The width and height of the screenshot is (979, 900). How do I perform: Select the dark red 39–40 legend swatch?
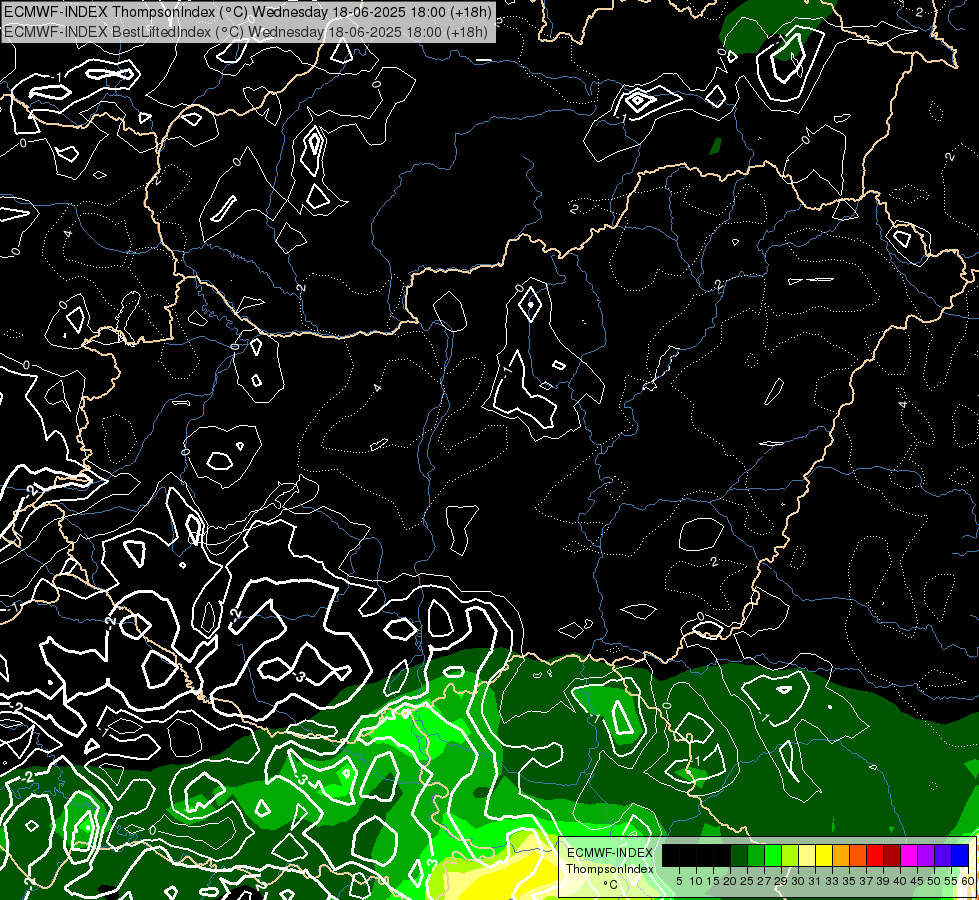point(892,855)
